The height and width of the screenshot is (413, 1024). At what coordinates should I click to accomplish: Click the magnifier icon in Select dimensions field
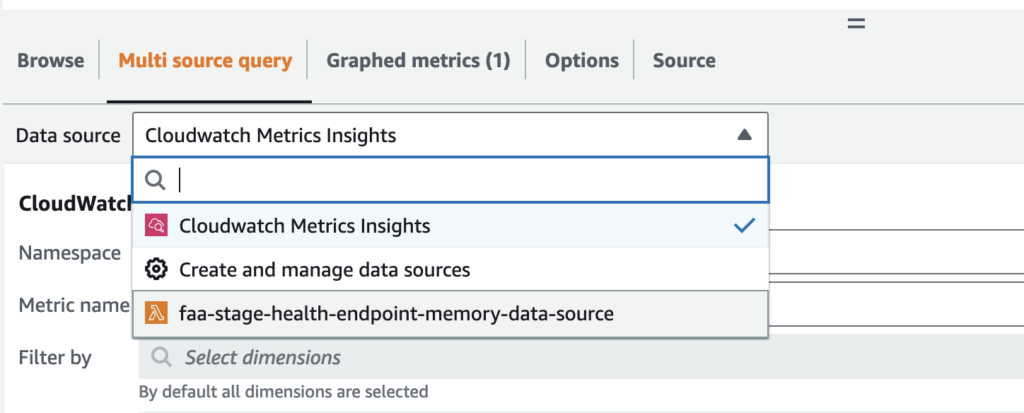pyautogui.click(x=161, y=357)
